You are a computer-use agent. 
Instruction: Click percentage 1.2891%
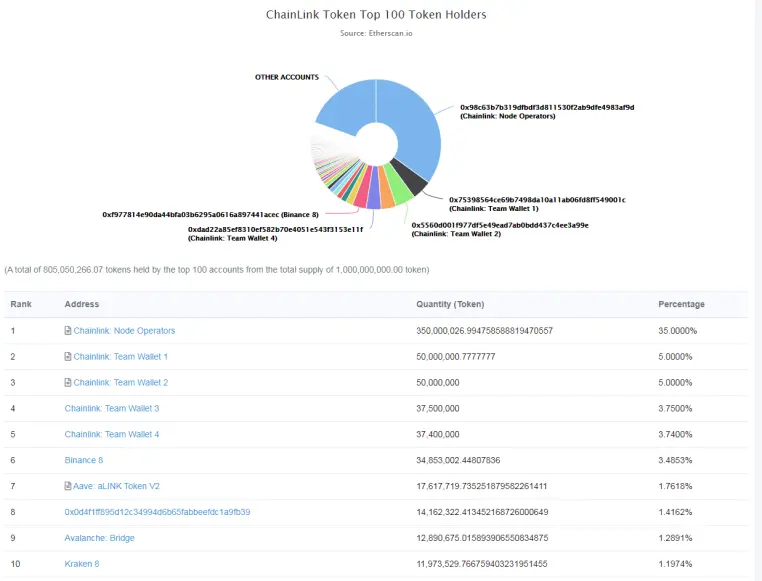click(675, 538)
